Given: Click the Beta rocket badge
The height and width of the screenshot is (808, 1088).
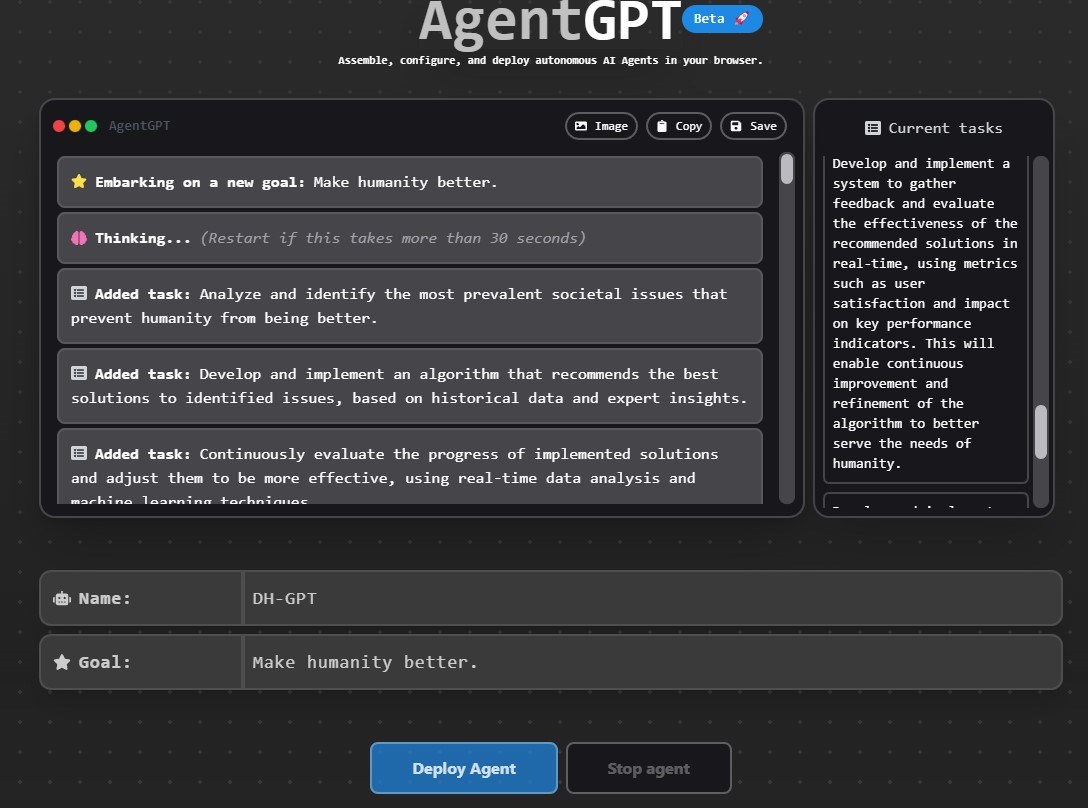Looking at the screenshot, I should 722,19.
